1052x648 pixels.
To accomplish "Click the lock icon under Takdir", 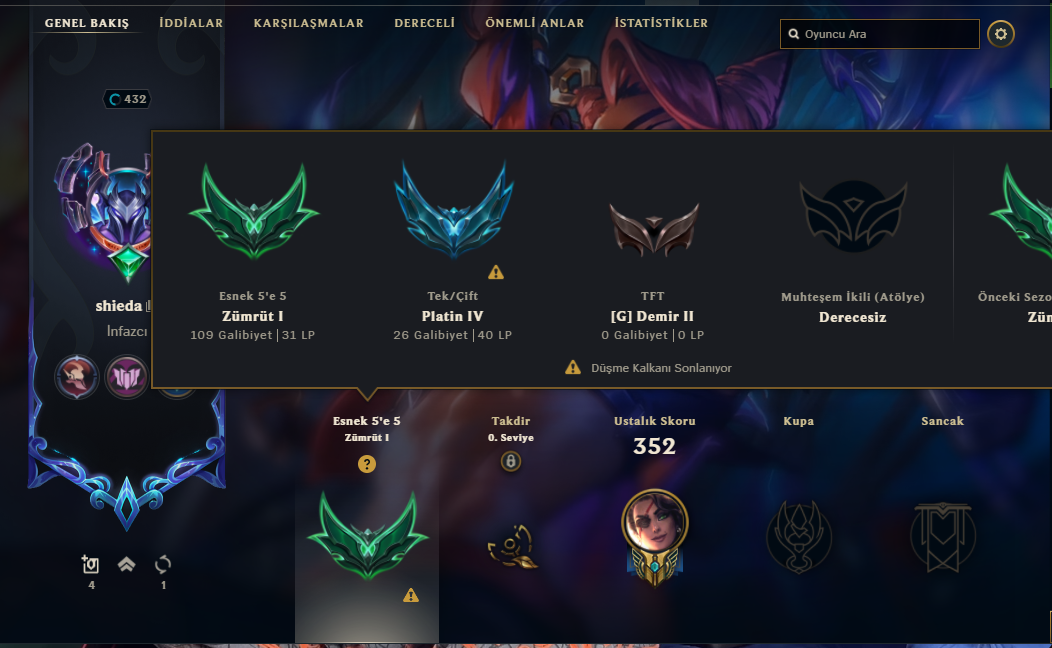I will [511, 462].
